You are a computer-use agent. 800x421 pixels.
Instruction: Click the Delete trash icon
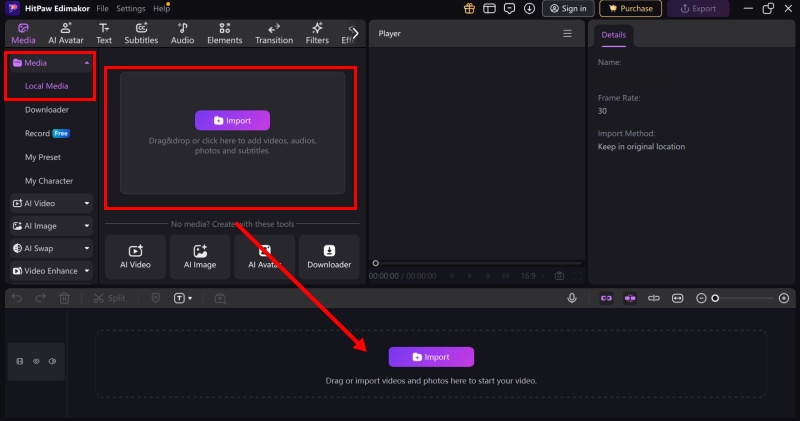tap(64, 298)
